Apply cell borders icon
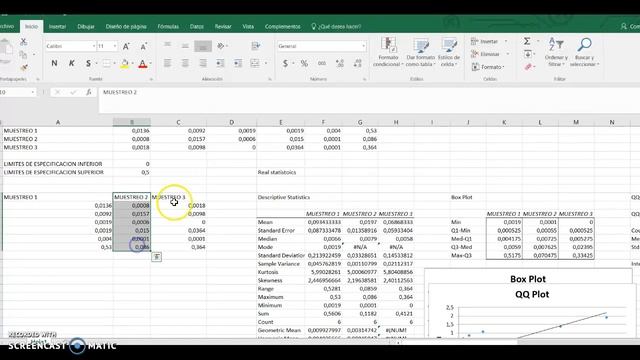640x360 pixels. point(107,63)
